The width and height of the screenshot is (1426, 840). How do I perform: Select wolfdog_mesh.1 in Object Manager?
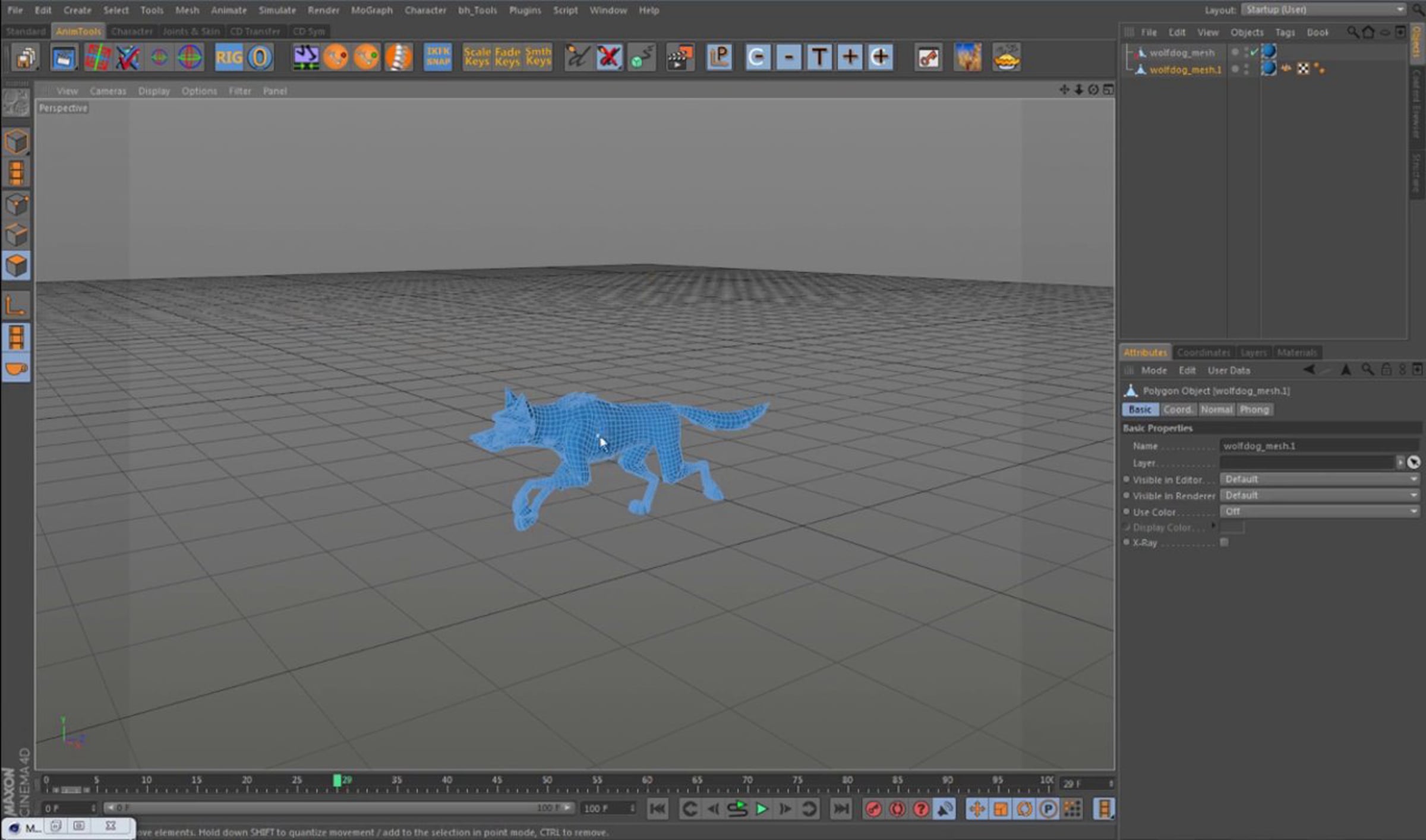[x=1185, y=70]
